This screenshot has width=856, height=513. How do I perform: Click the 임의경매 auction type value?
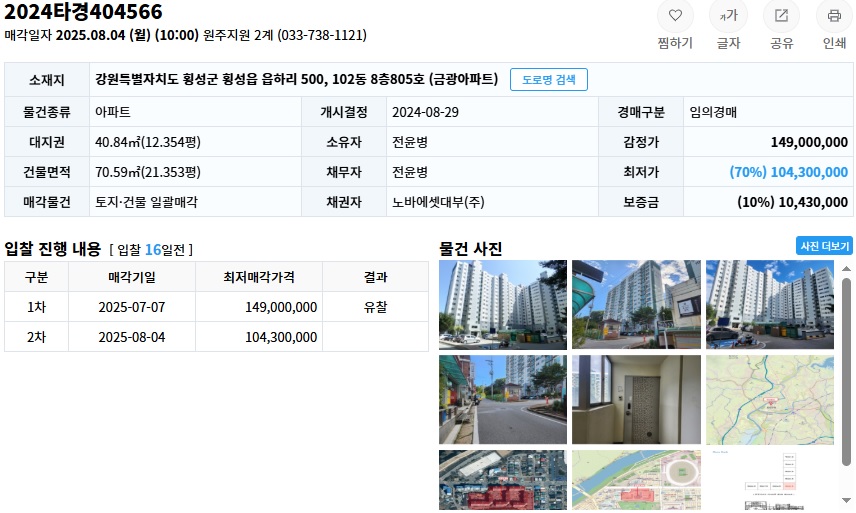click(713, 112)
